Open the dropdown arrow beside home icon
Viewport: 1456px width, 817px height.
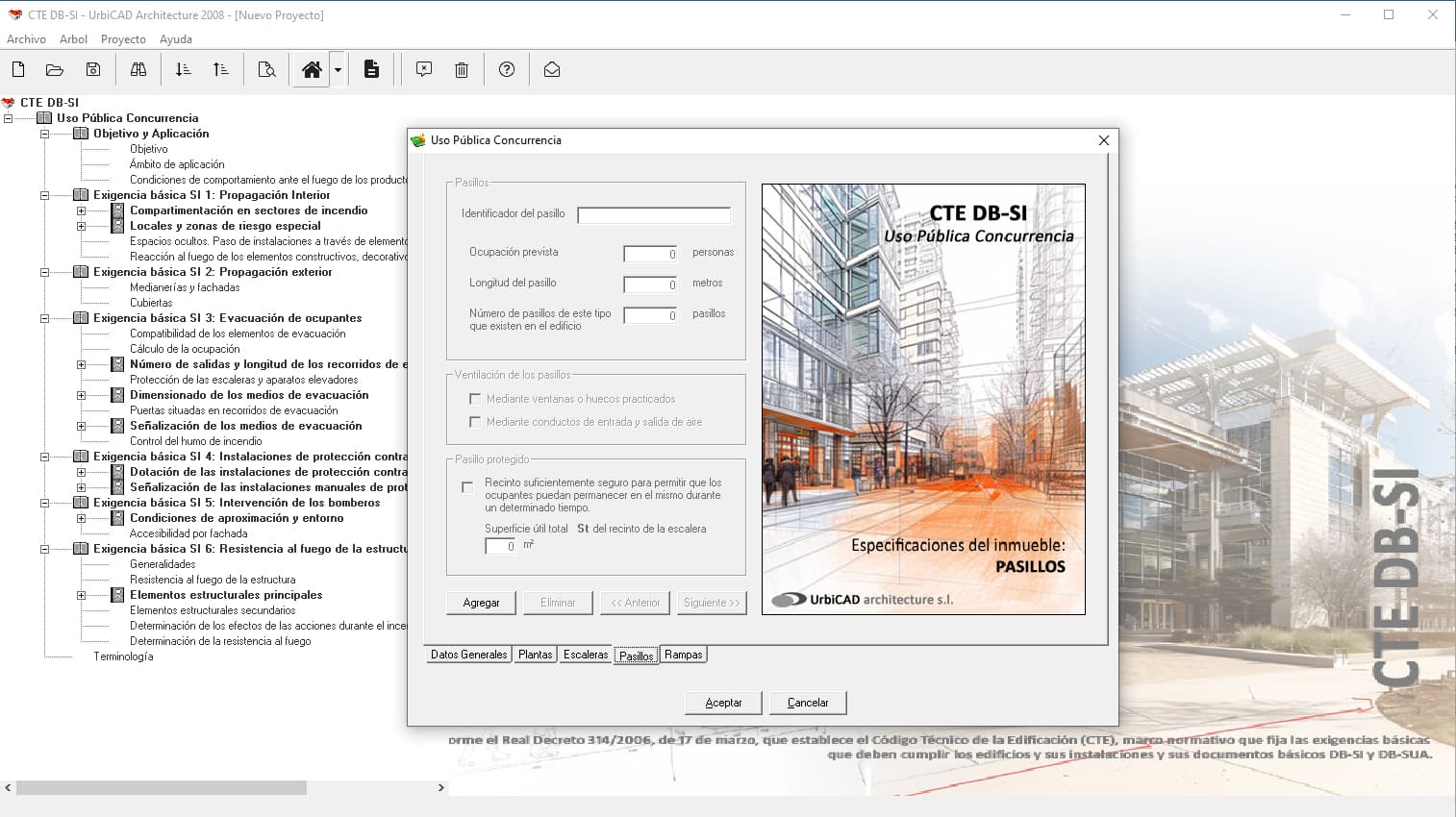338,69
